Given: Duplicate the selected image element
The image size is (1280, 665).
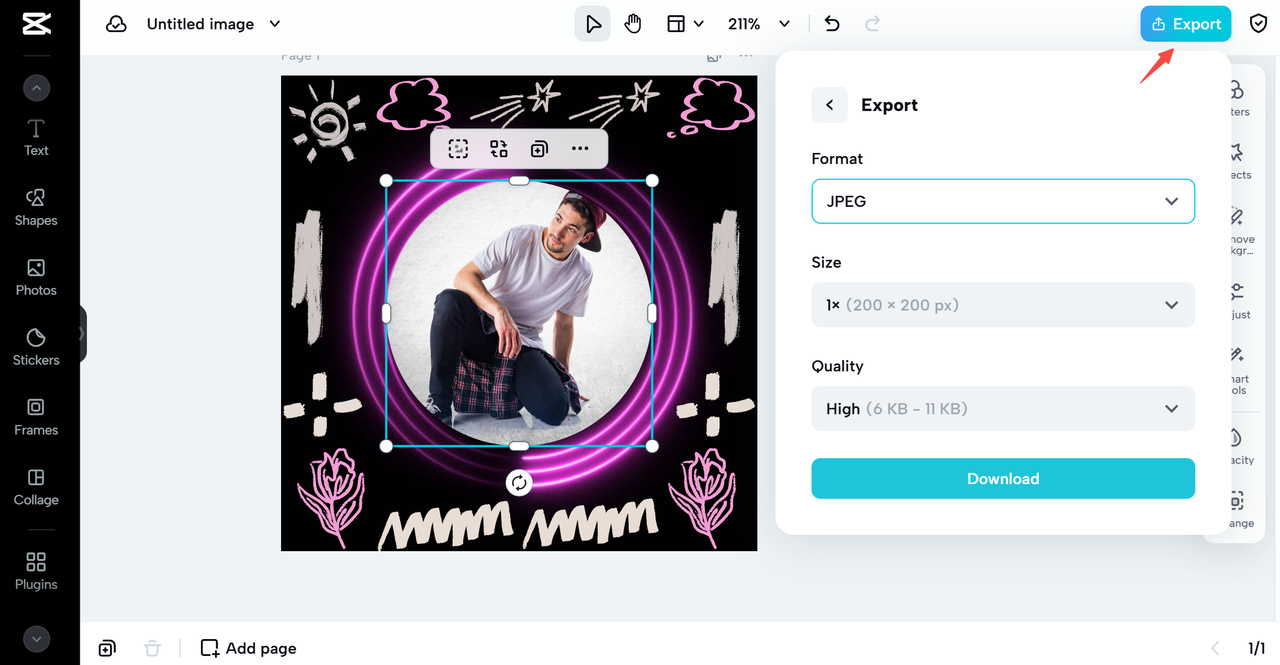Looking at the screenshot, I should (x=539, y=149).
